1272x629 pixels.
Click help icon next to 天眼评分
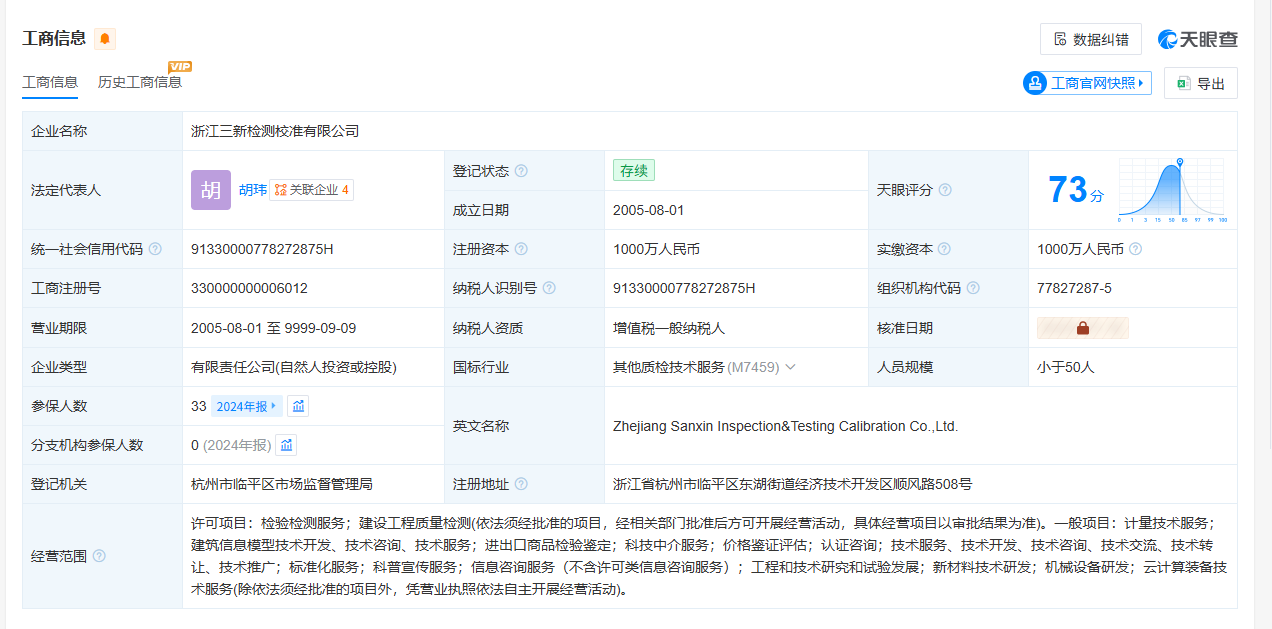(x=945, y=190)
